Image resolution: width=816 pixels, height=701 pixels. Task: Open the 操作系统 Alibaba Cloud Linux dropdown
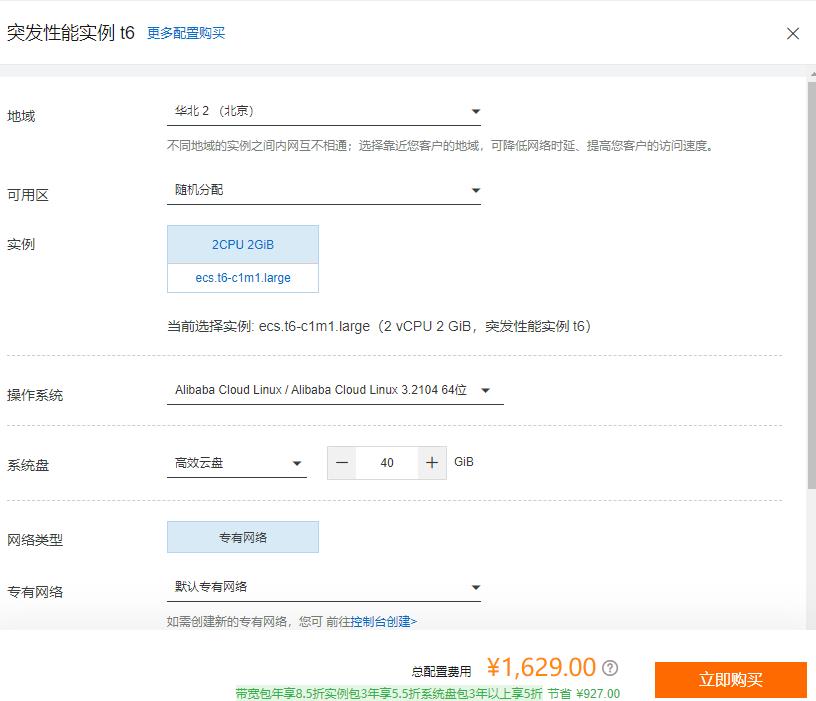point(335,390)
